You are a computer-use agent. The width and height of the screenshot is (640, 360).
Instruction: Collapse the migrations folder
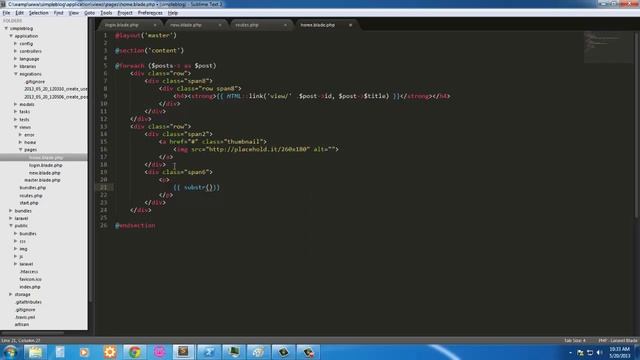(16, 74)
